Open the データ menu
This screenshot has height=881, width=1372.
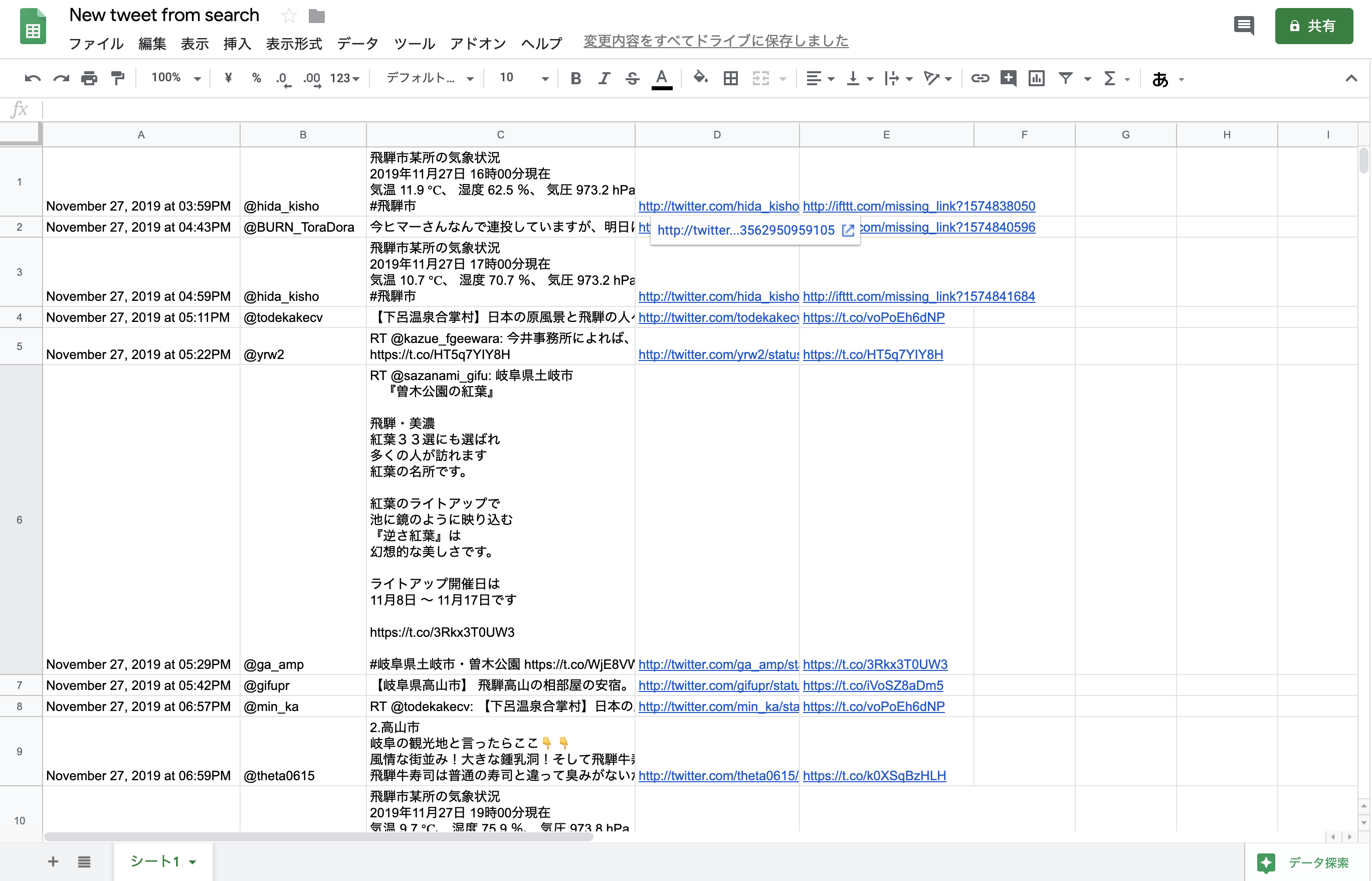click(358, 44)
